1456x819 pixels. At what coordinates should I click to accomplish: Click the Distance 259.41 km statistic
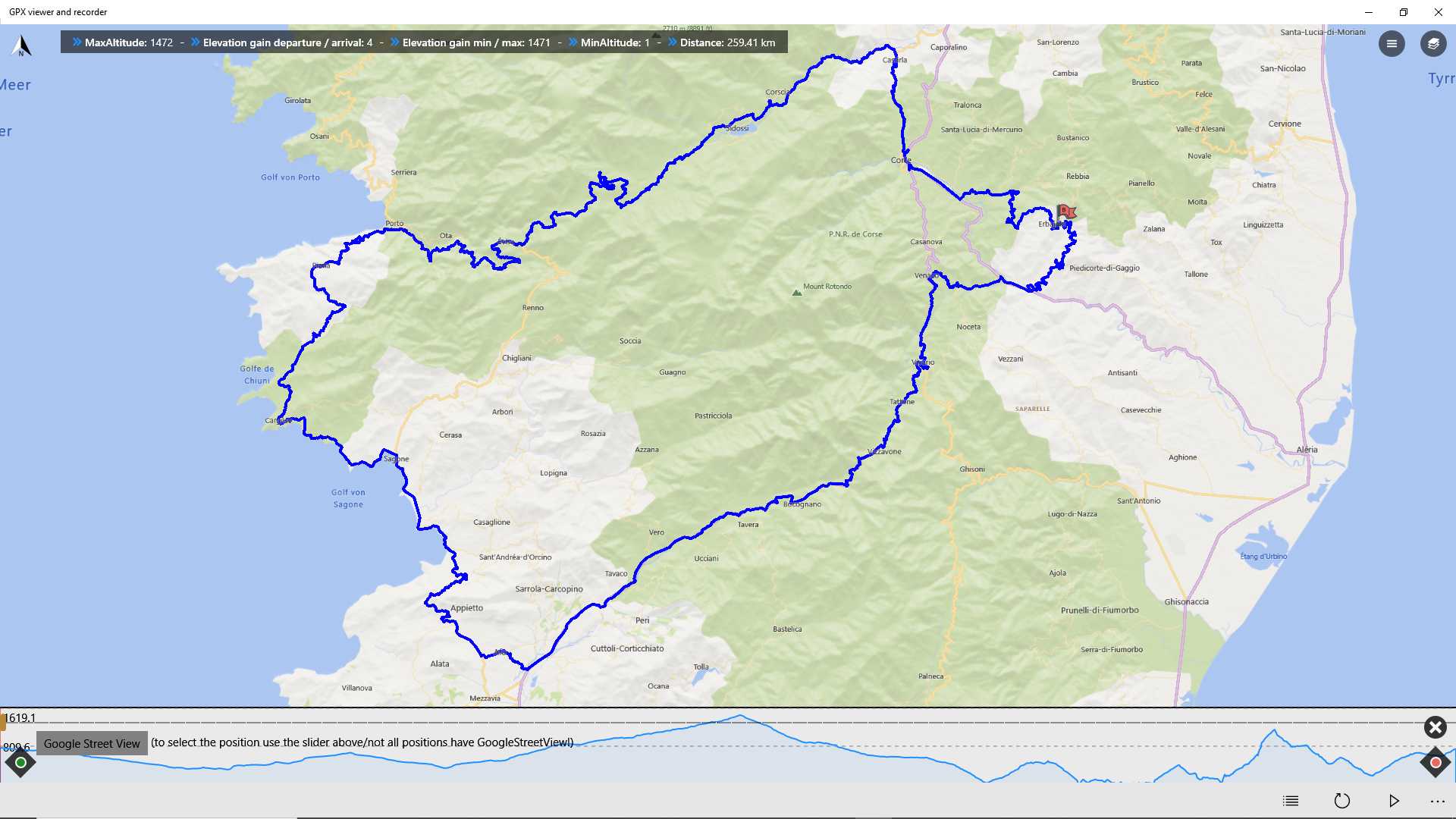(x=726, y=42)
